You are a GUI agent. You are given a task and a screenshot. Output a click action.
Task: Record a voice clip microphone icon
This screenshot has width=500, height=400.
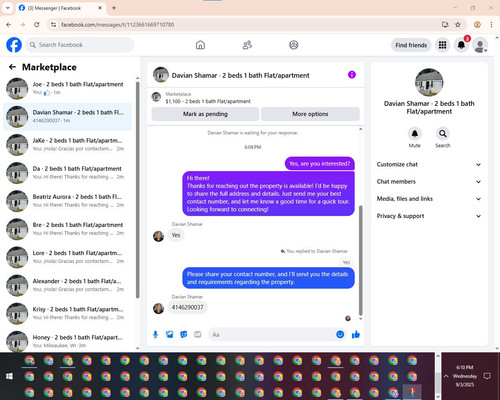[155, 334]
